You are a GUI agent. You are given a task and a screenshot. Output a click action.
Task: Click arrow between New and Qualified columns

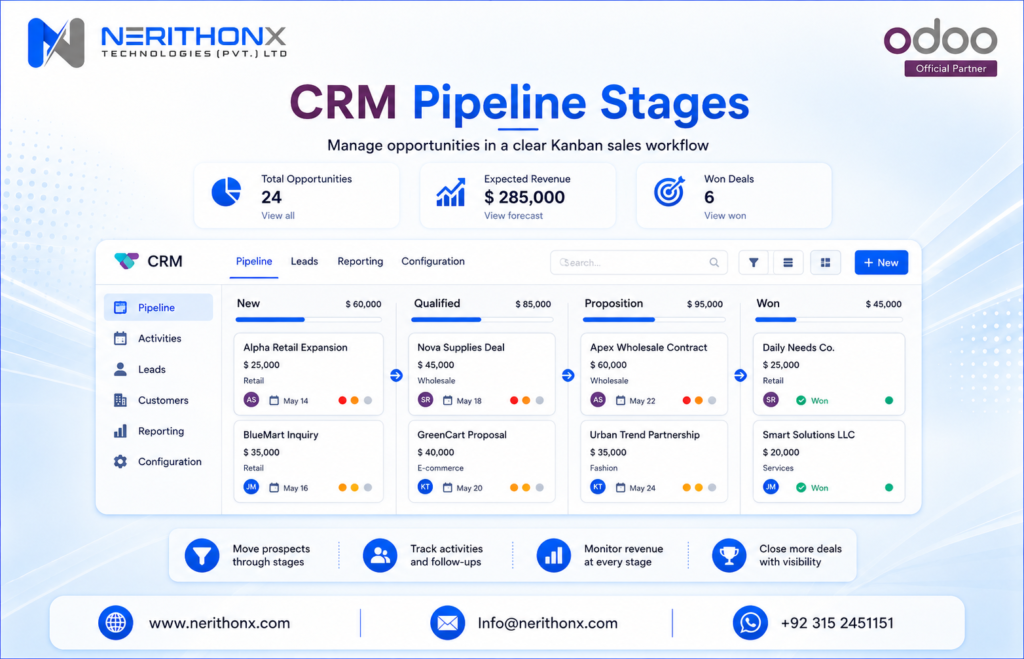[396, 376]
